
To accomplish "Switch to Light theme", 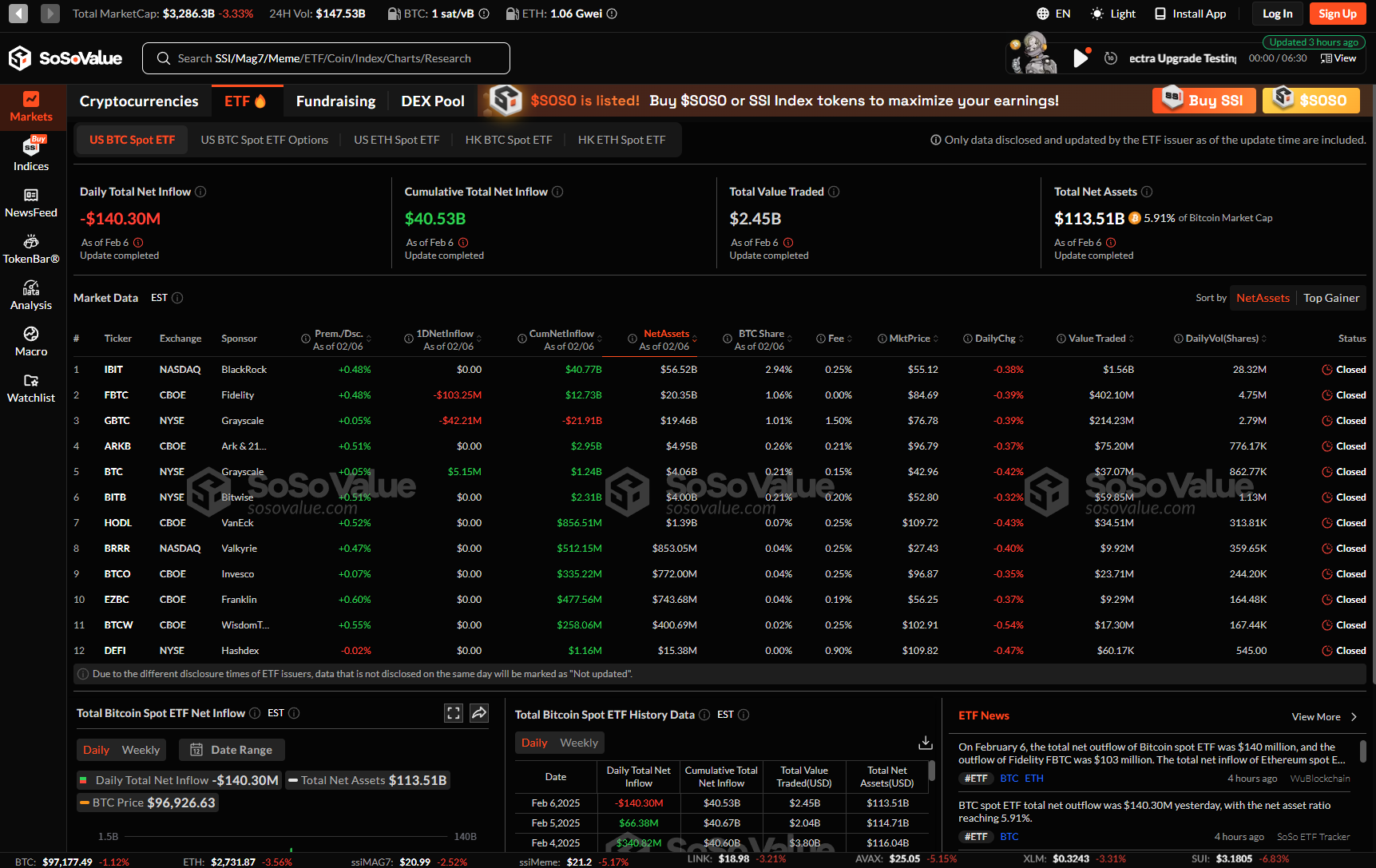I will point(1113,14).
